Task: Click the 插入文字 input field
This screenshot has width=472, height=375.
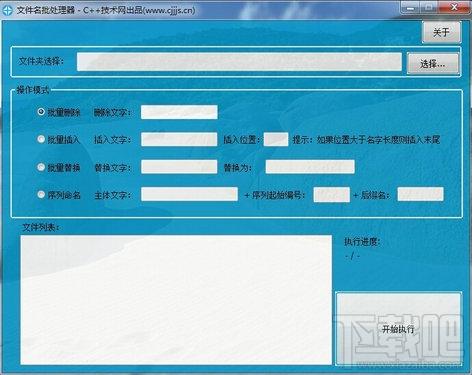Action: (x=179, y=139)
